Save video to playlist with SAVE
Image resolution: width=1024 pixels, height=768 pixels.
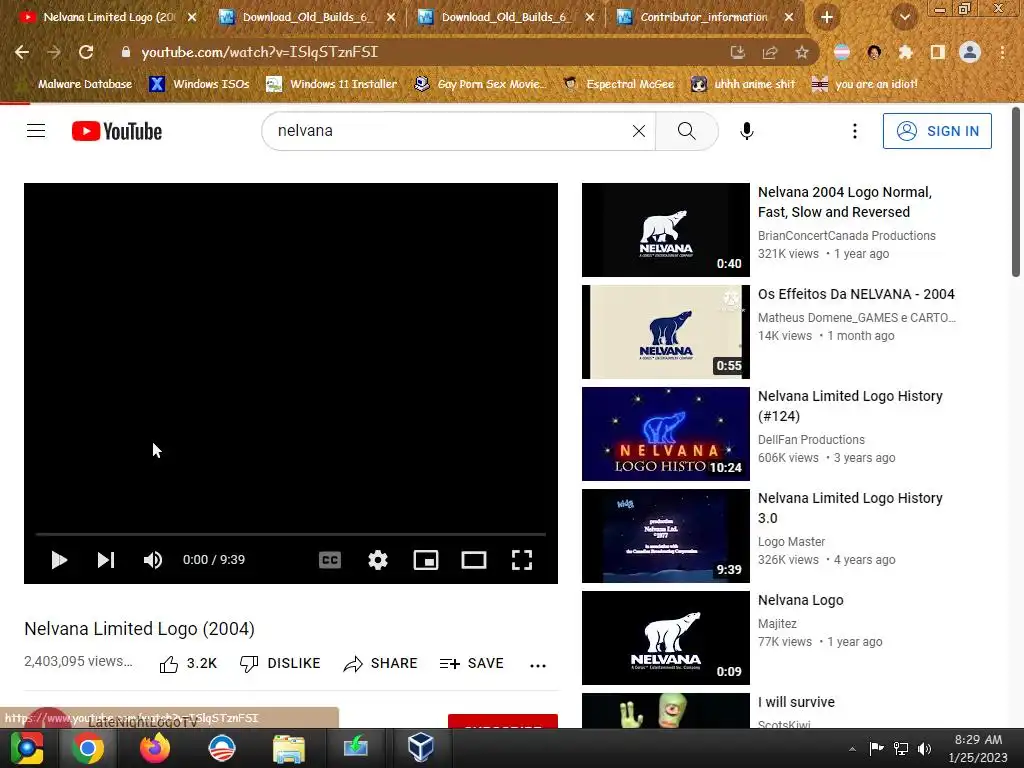(x=472, y=664)
